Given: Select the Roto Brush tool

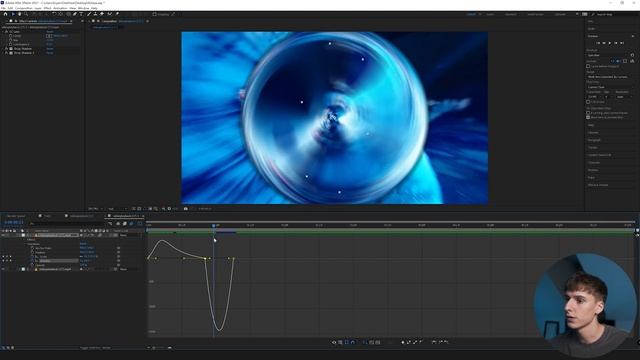Looking at the screenshot, I should pos(109,14).
